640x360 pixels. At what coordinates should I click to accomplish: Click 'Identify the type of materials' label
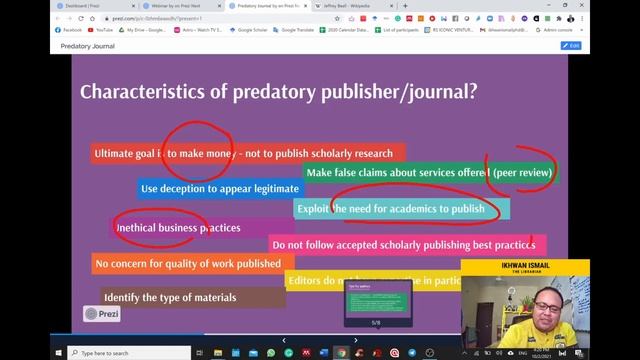point(193,298)
